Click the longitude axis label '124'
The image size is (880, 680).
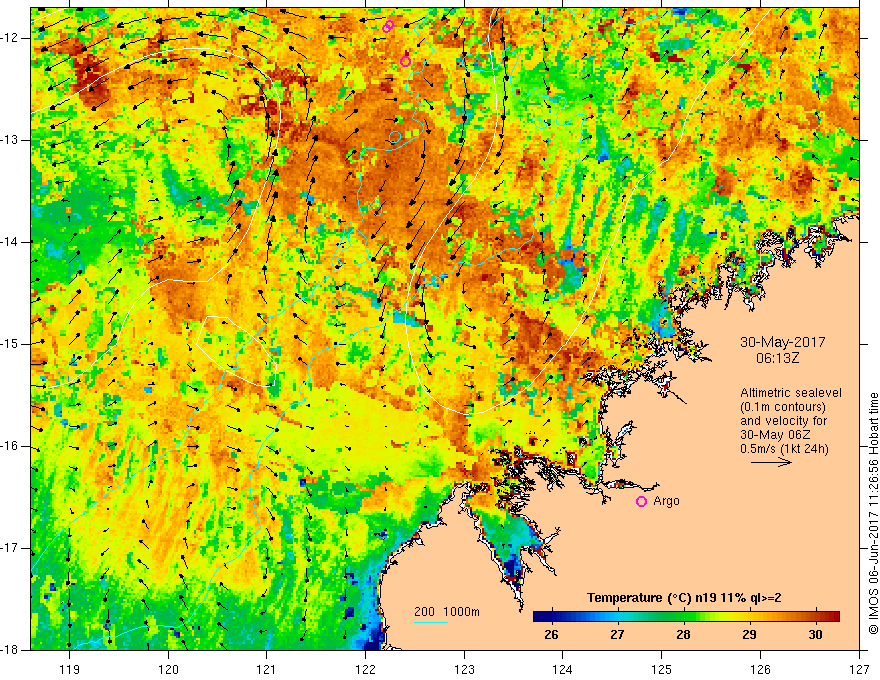[x=563, y=669]
